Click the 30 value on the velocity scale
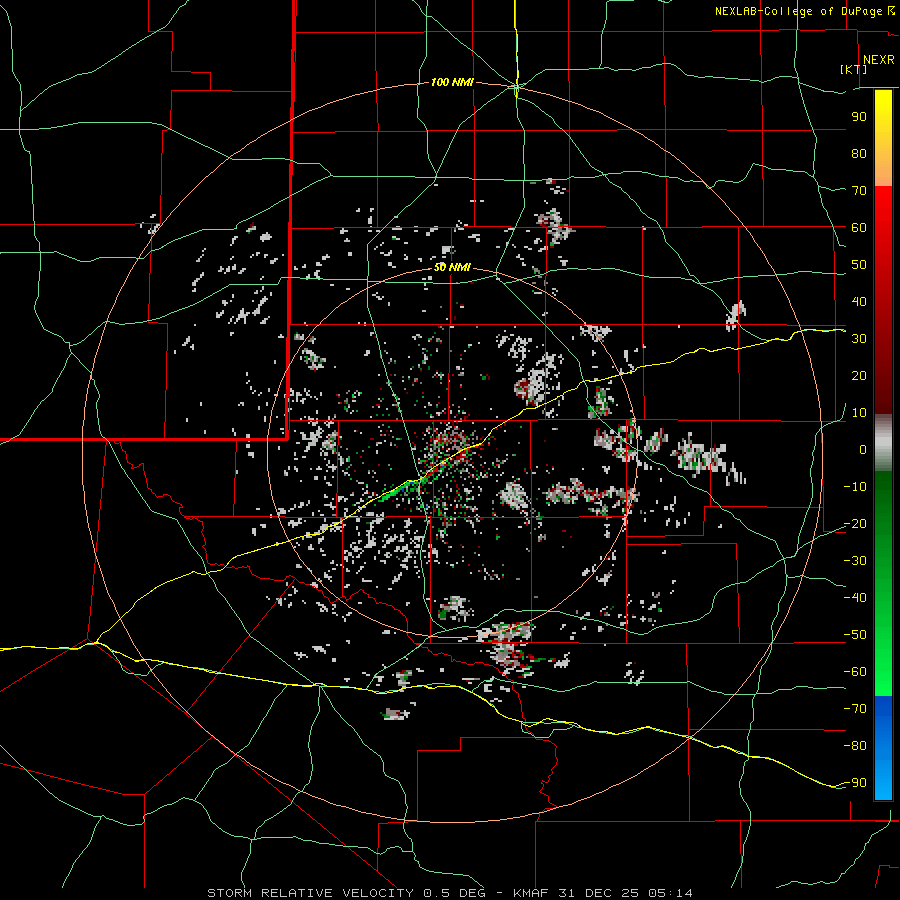The image size is (900, 900). (x=859, y=339)
